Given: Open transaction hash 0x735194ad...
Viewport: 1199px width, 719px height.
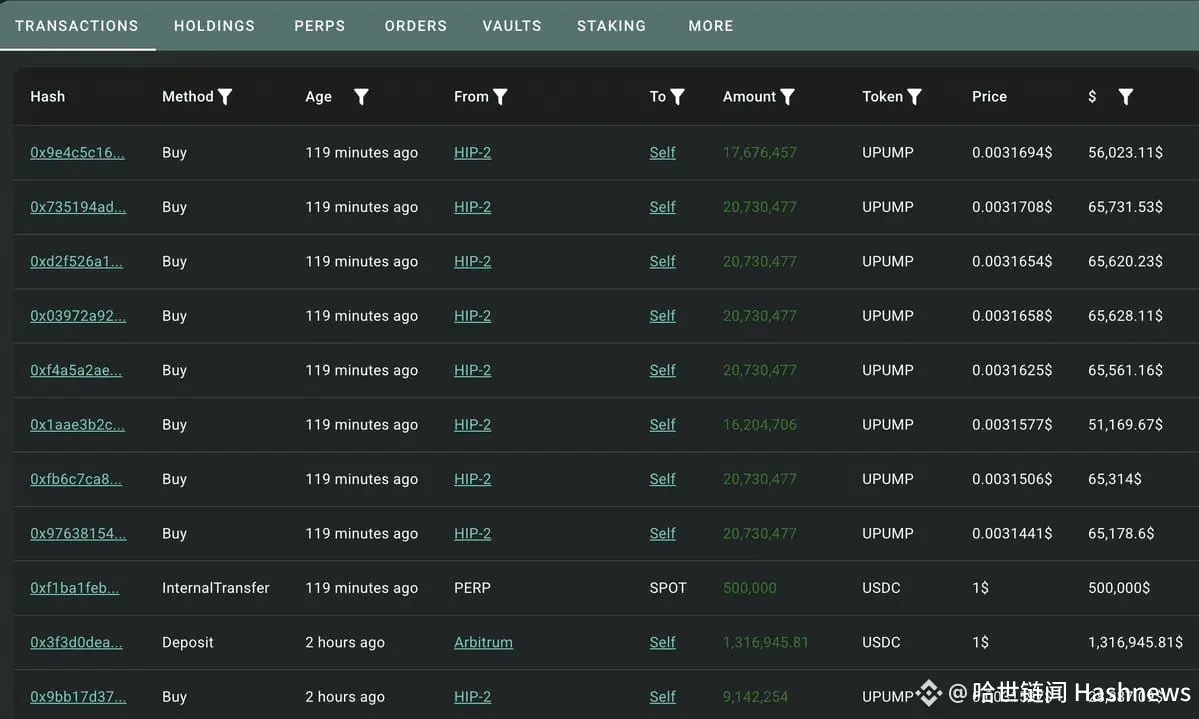Looking at the screenshot, I should 78,207.
